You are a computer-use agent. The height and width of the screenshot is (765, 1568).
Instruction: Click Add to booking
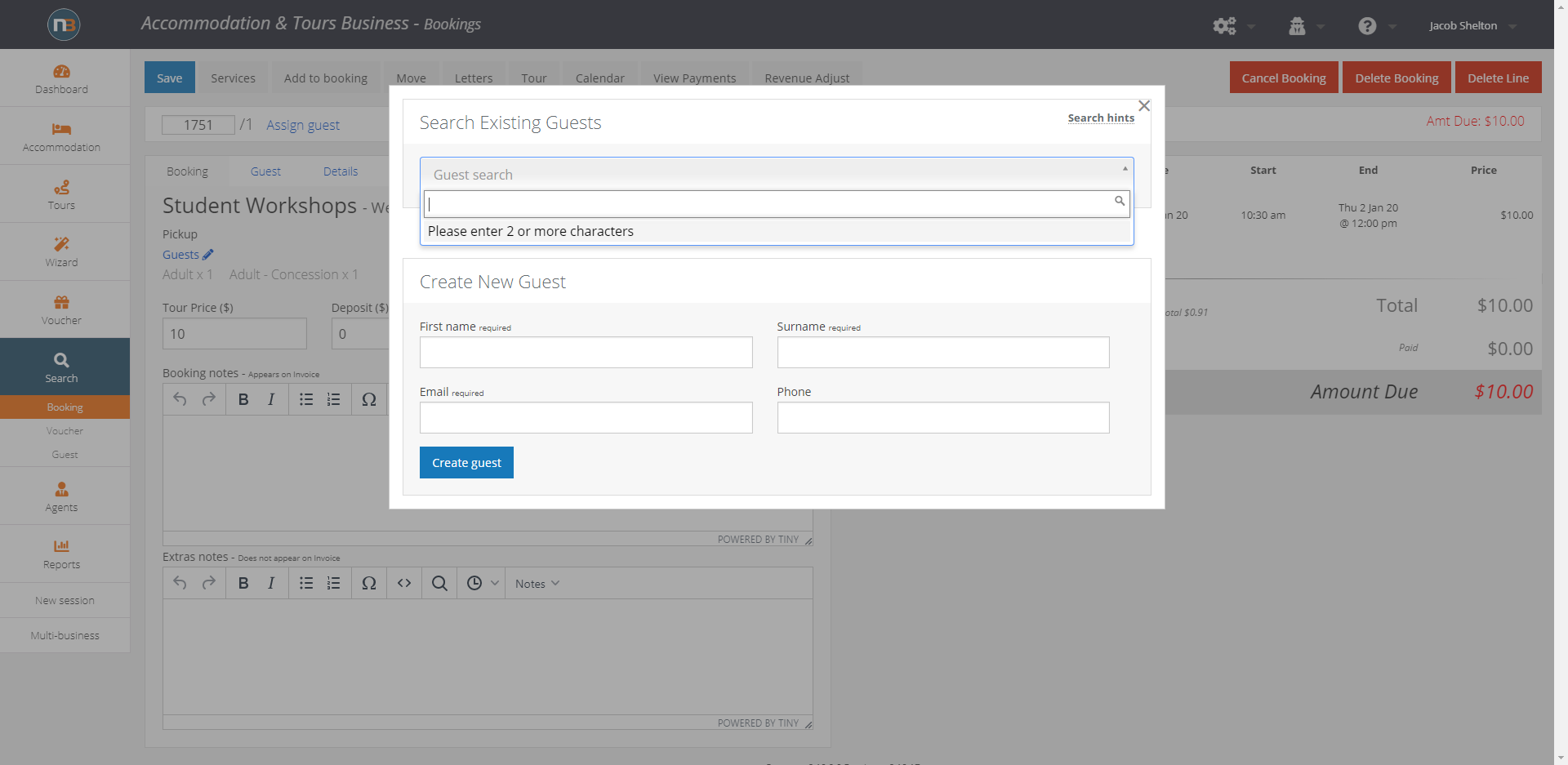326,78
